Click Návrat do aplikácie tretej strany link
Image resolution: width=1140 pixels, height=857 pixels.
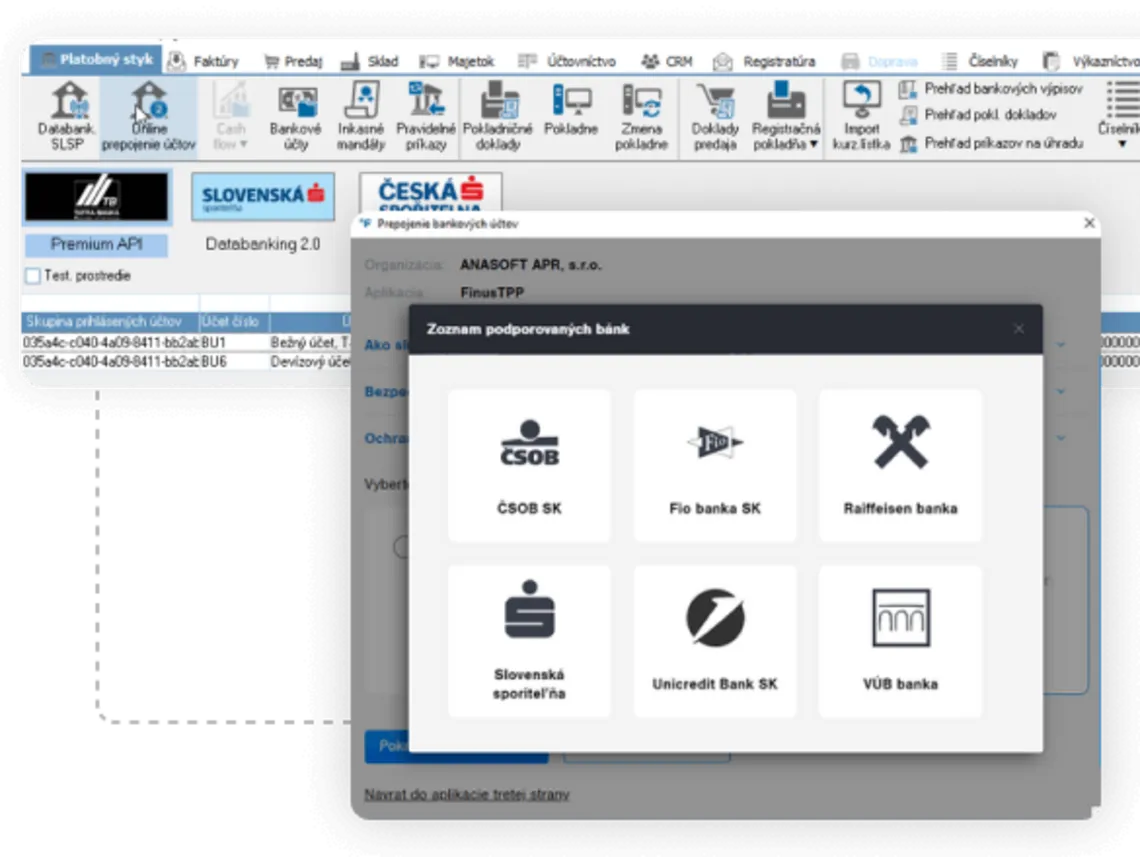467,794
